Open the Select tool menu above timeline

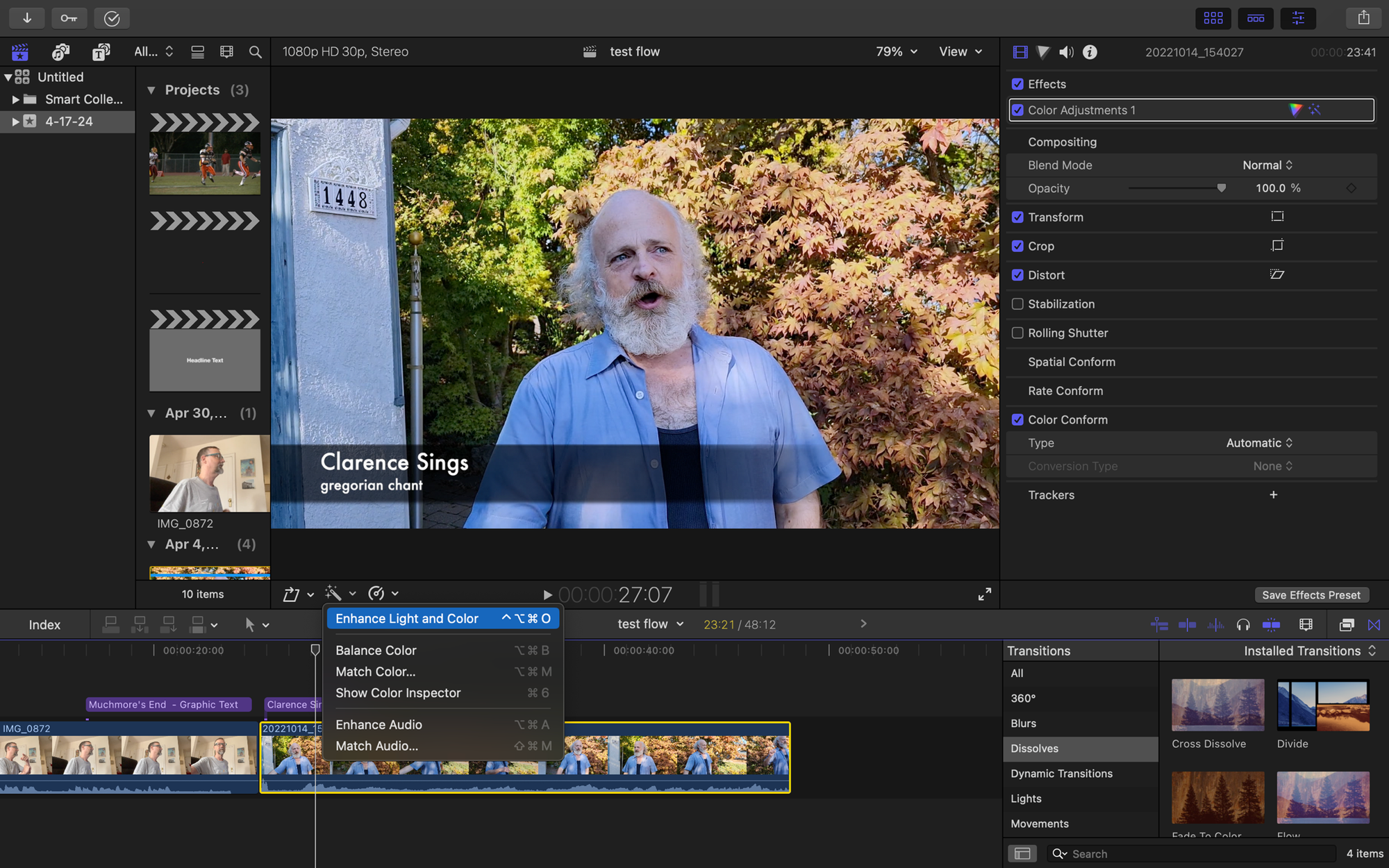coord(256,624)
